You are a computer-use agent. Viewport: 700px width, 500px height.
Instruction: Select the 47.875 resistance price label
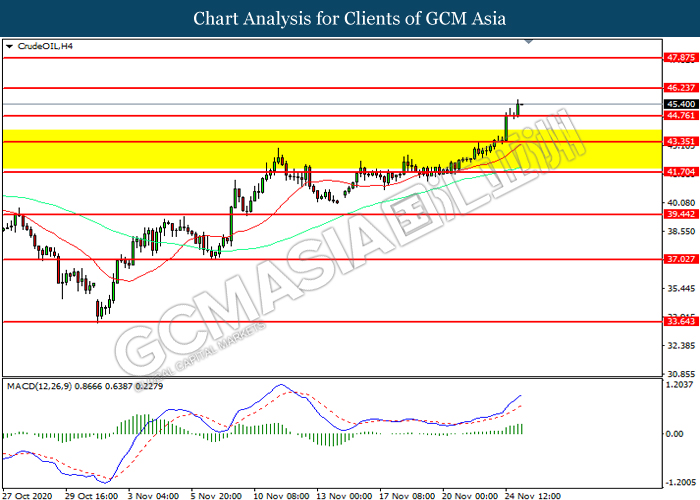pos(680,58)
